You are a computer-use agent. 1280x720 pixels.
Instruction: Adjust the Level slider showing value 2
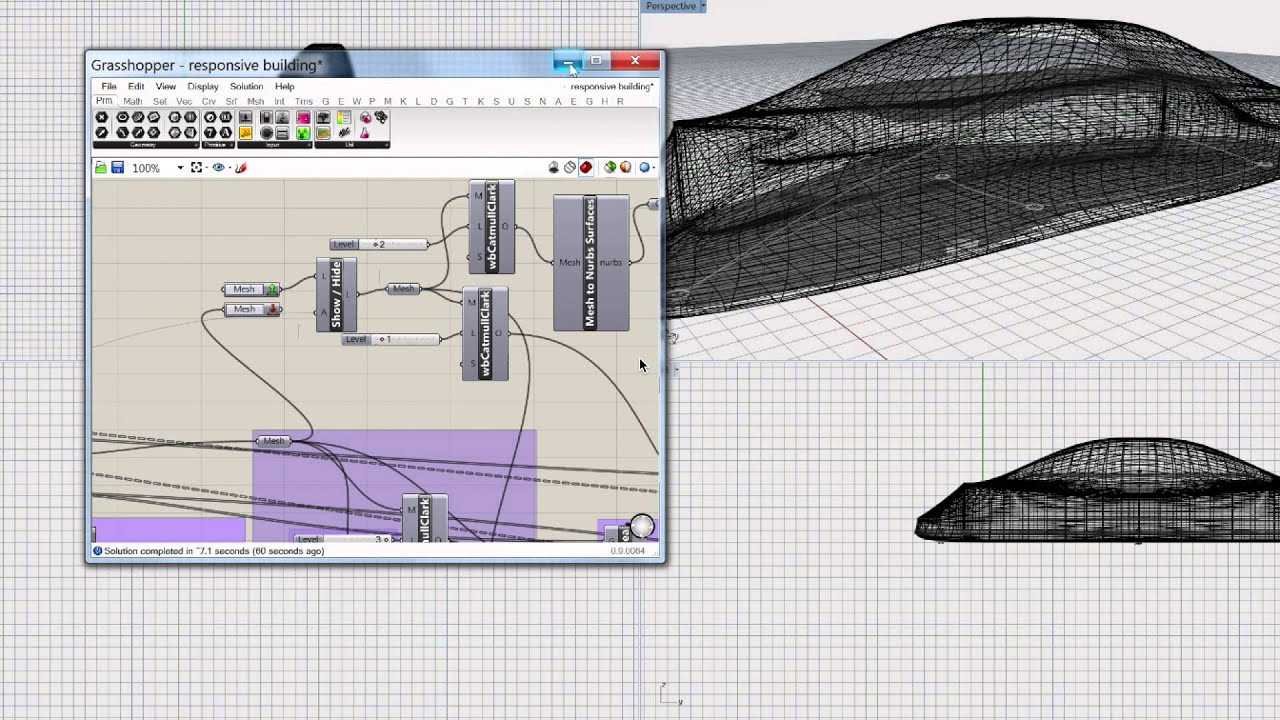pos(379,244)
